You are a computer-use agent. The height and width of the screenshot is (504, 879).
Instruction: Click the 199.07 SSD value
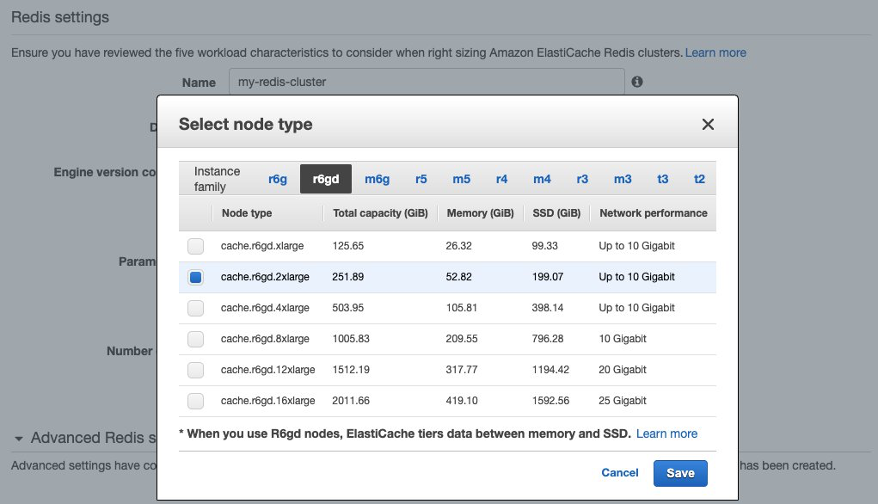pos(547,276)
